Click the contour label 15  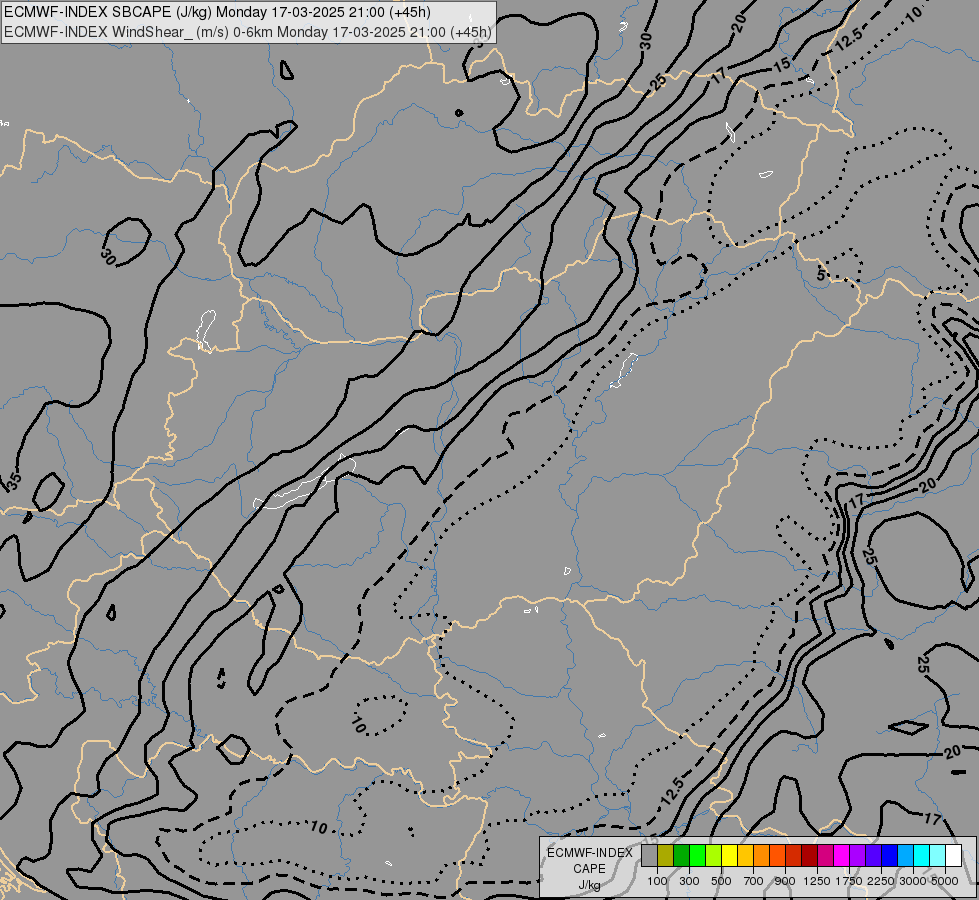782,64
